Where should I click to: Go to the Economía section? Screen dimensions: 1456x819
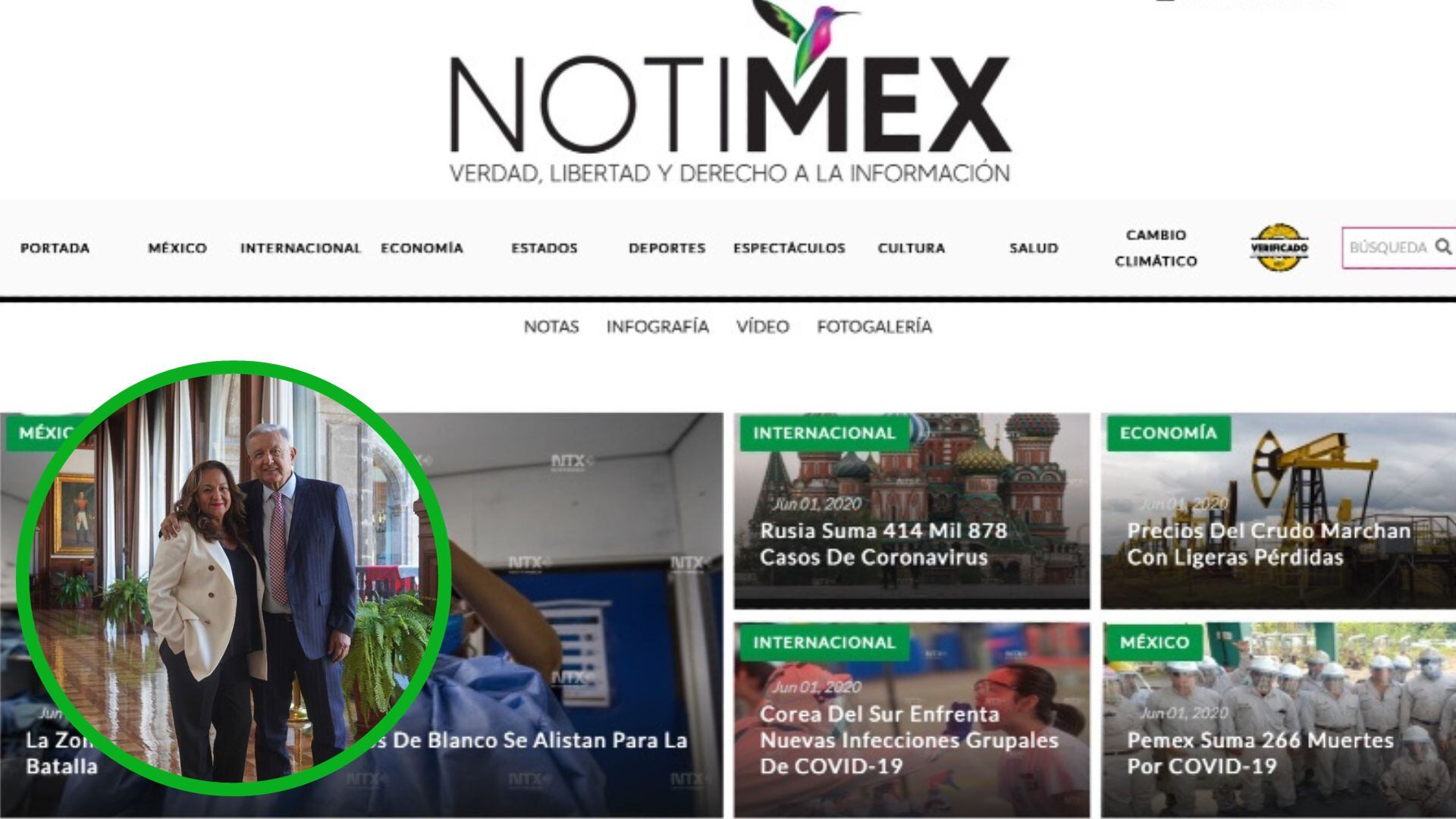[x=422, y=248]
